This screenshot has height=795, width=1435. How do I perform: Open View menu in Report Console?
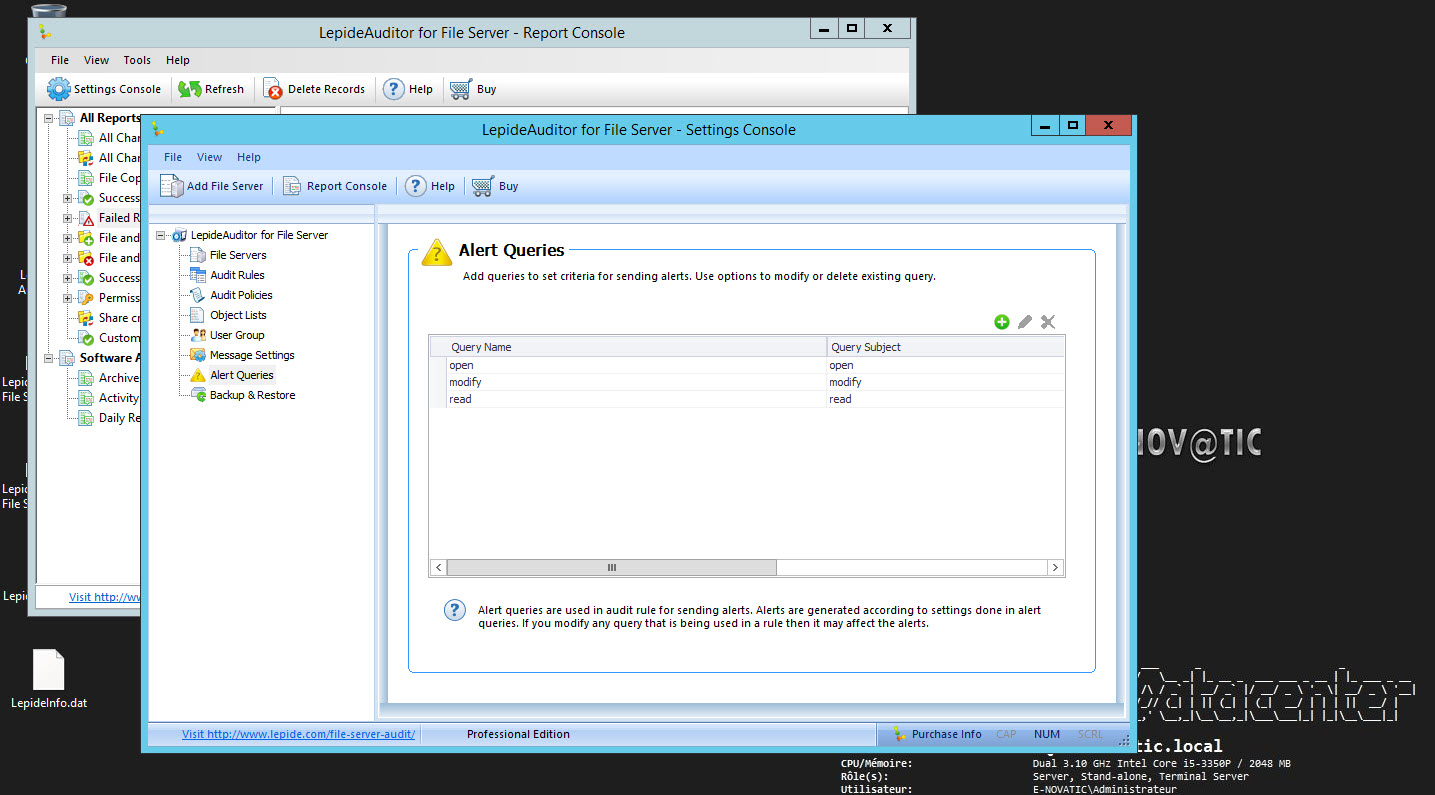[97, 60]
